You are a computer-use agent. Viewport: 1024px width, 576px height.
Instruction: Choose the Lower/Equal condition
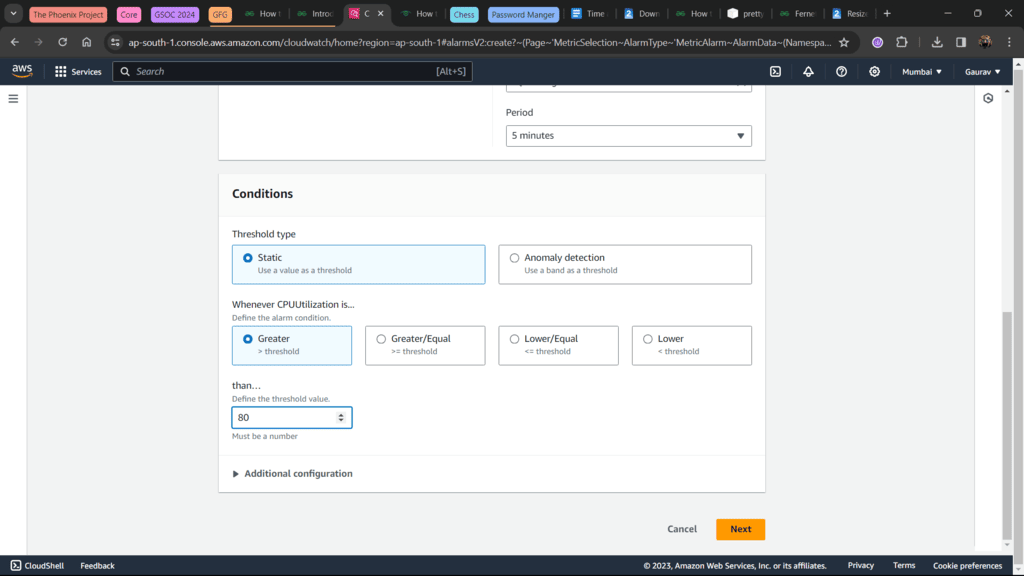pos(558,345)
